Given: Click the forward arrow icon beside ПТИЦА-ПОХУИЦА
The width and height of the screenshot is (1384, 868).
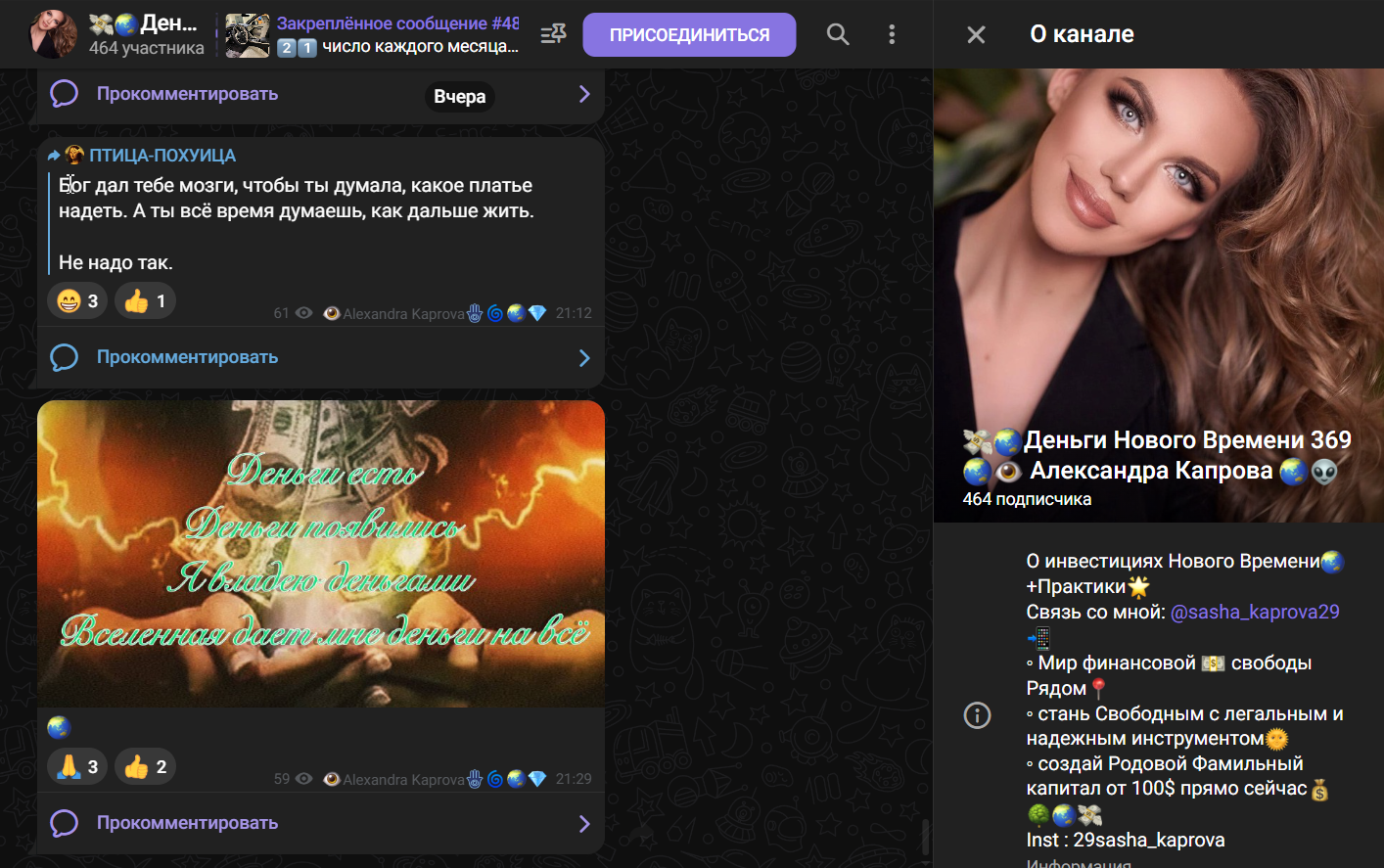Looking at the screenshot, I should click(x=54, y=156).
